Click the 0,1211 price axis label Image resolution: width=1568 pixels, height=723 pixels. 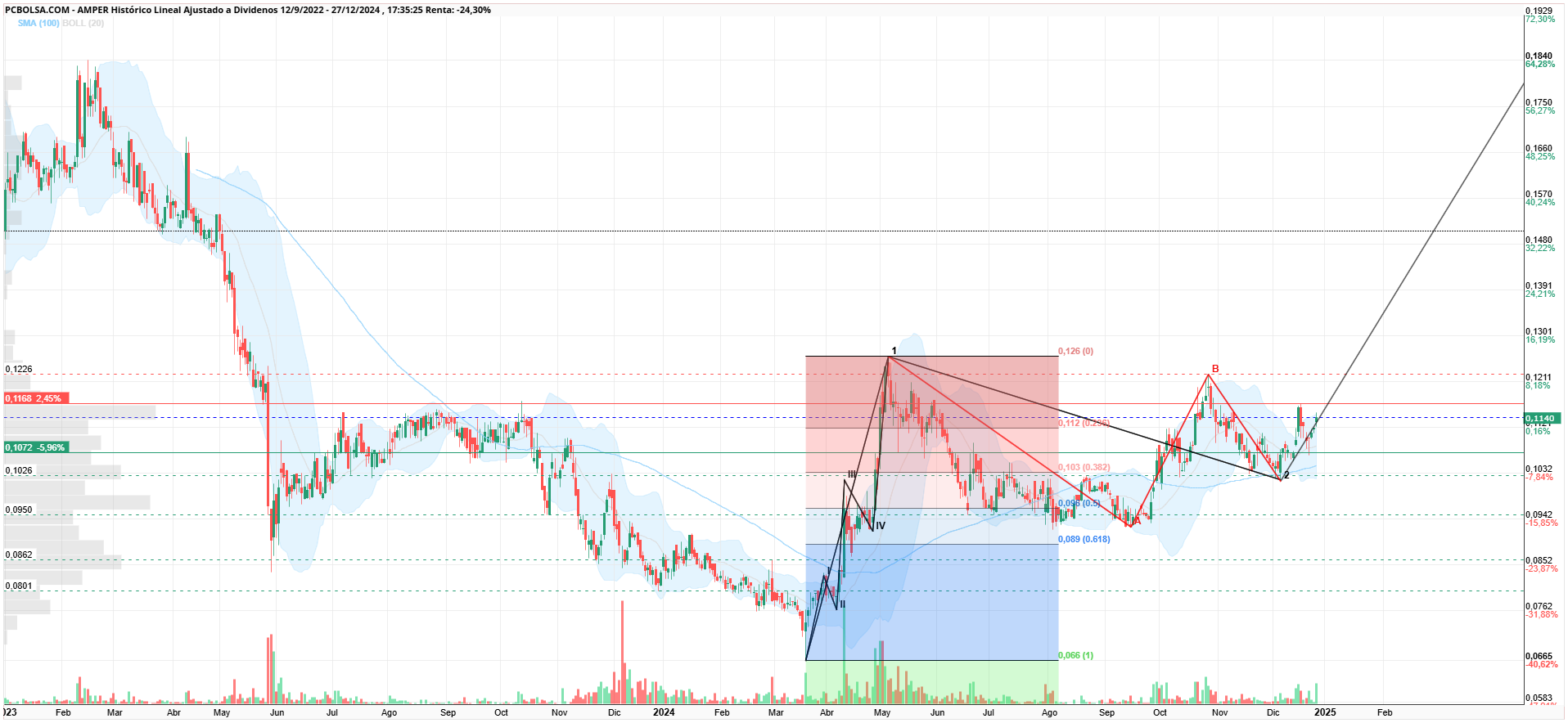(1539, 378)
